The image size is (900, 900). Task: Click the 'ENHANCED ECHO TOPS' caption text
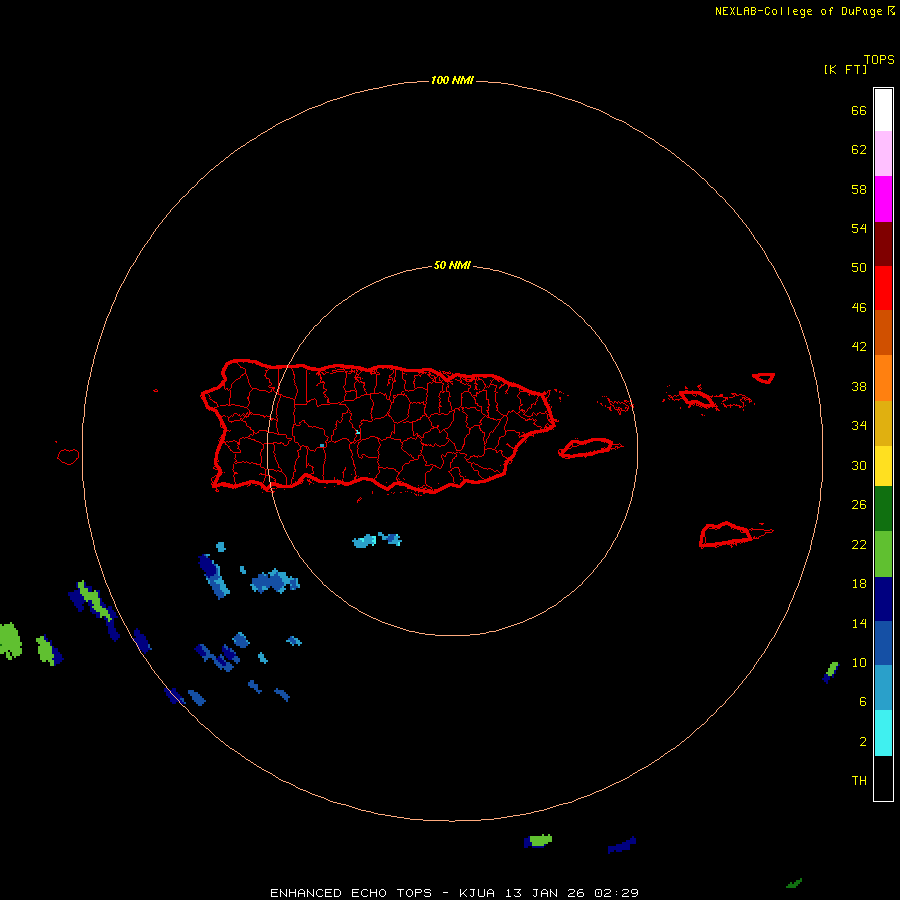point(351,893)
